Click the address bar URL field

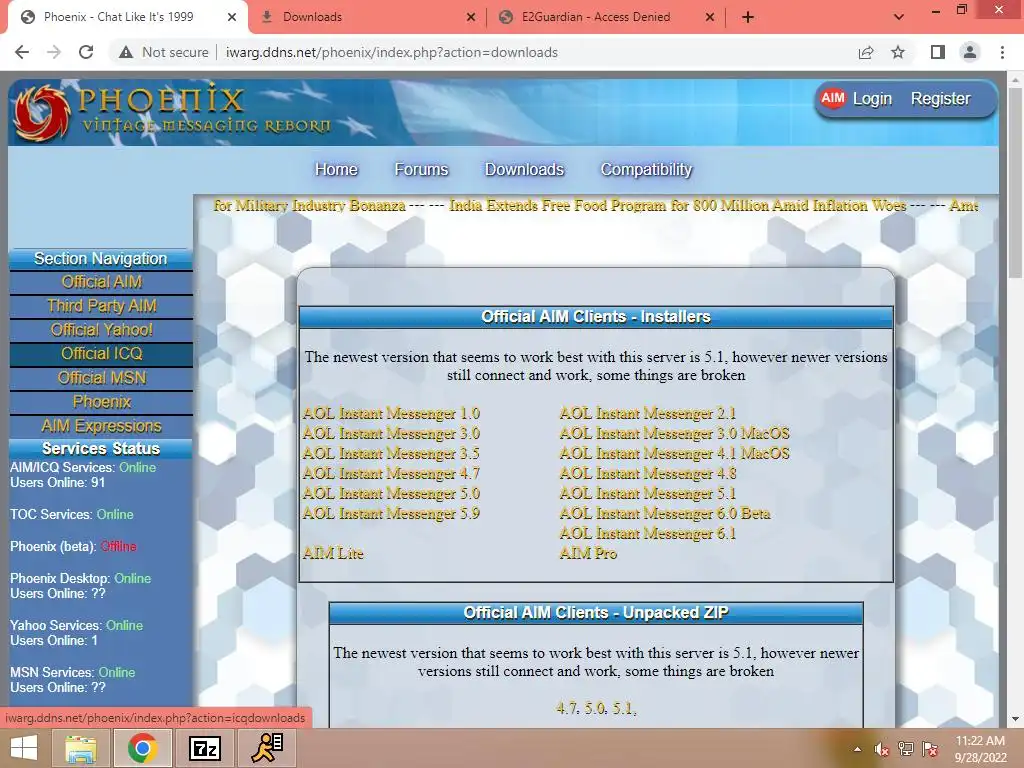392,52
